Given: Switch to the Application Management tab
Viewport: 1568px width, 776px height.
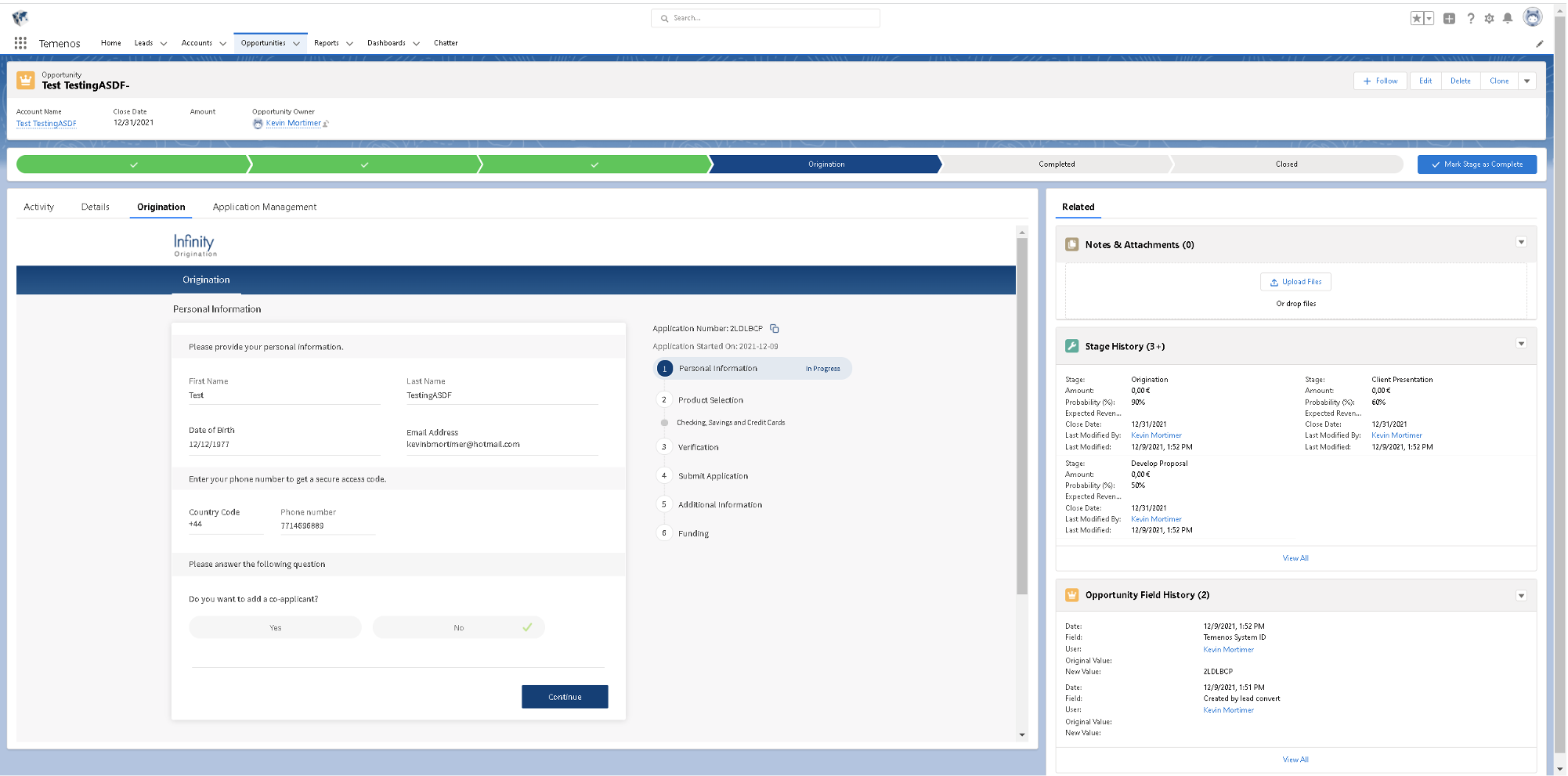Looking at the screenshot, I should [265, 207].
